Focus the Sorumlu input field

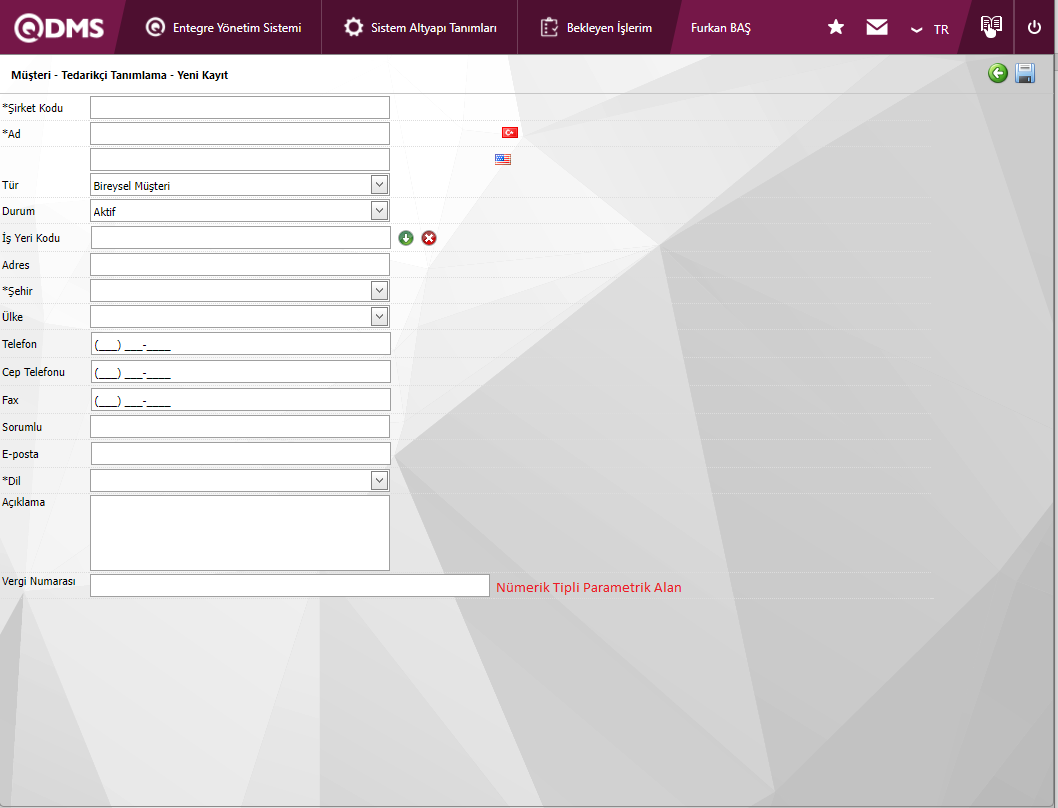[x=240, y=427]
